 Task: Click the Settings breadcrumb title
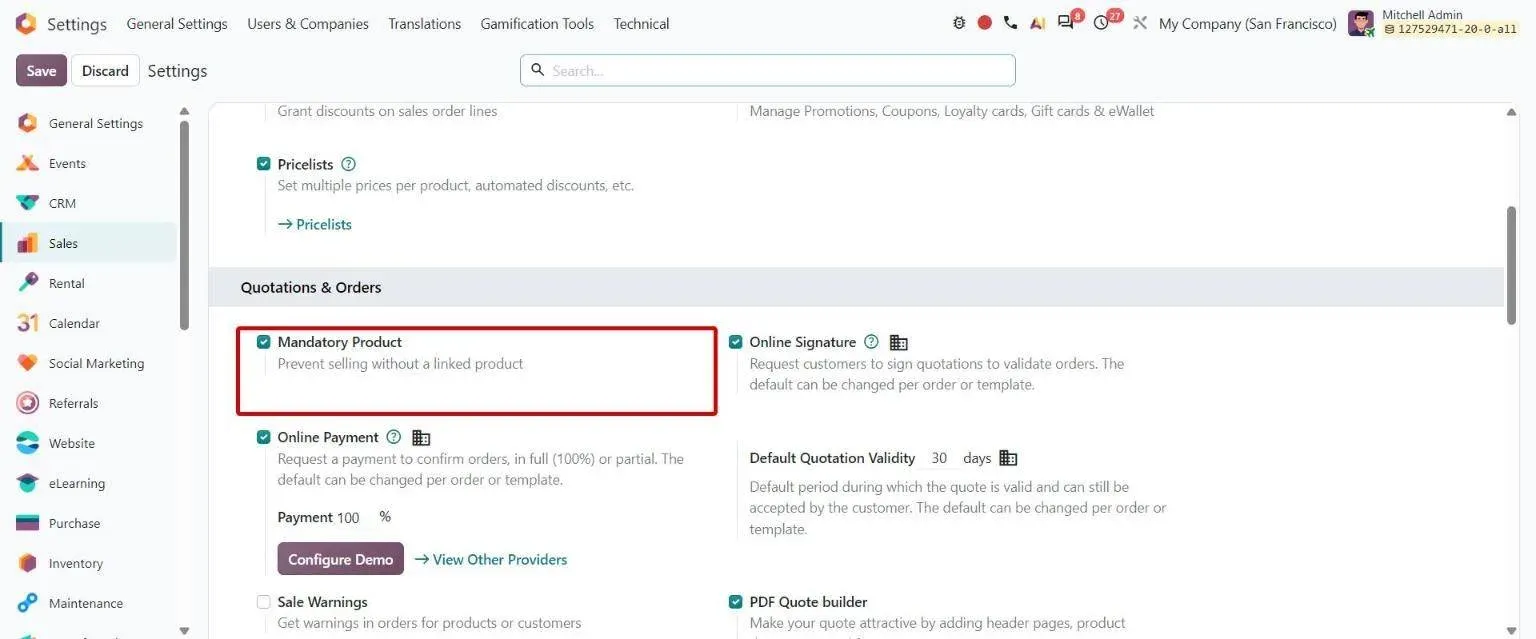[177, 70]
